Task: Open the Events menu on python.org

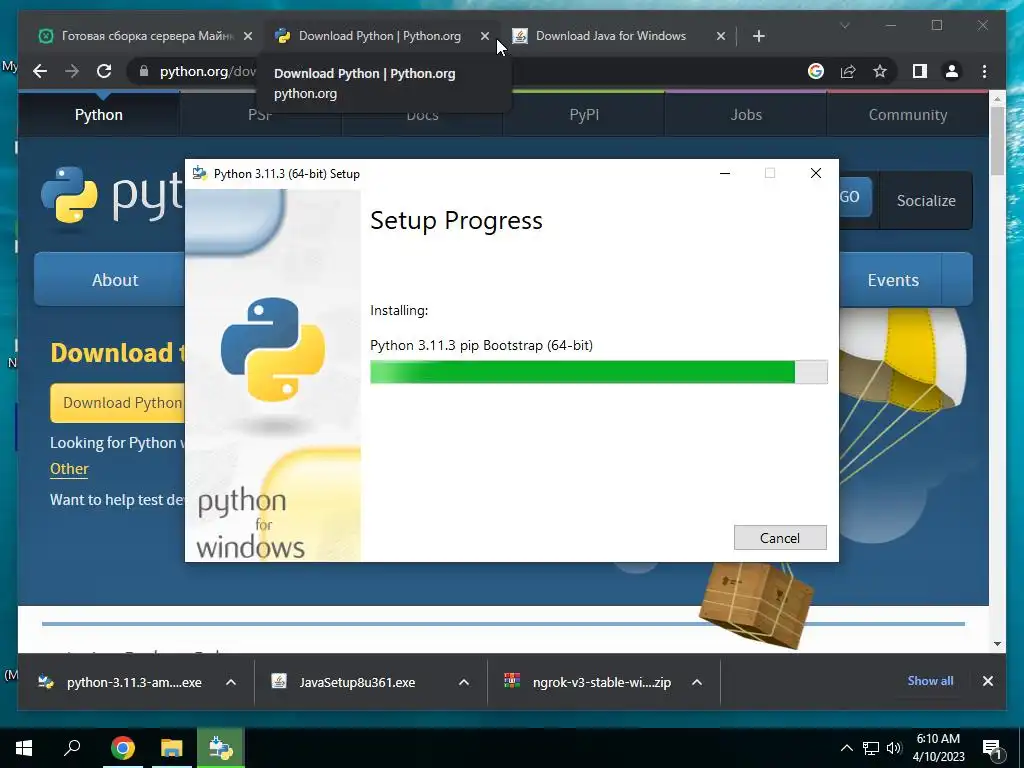Action: 893,280
